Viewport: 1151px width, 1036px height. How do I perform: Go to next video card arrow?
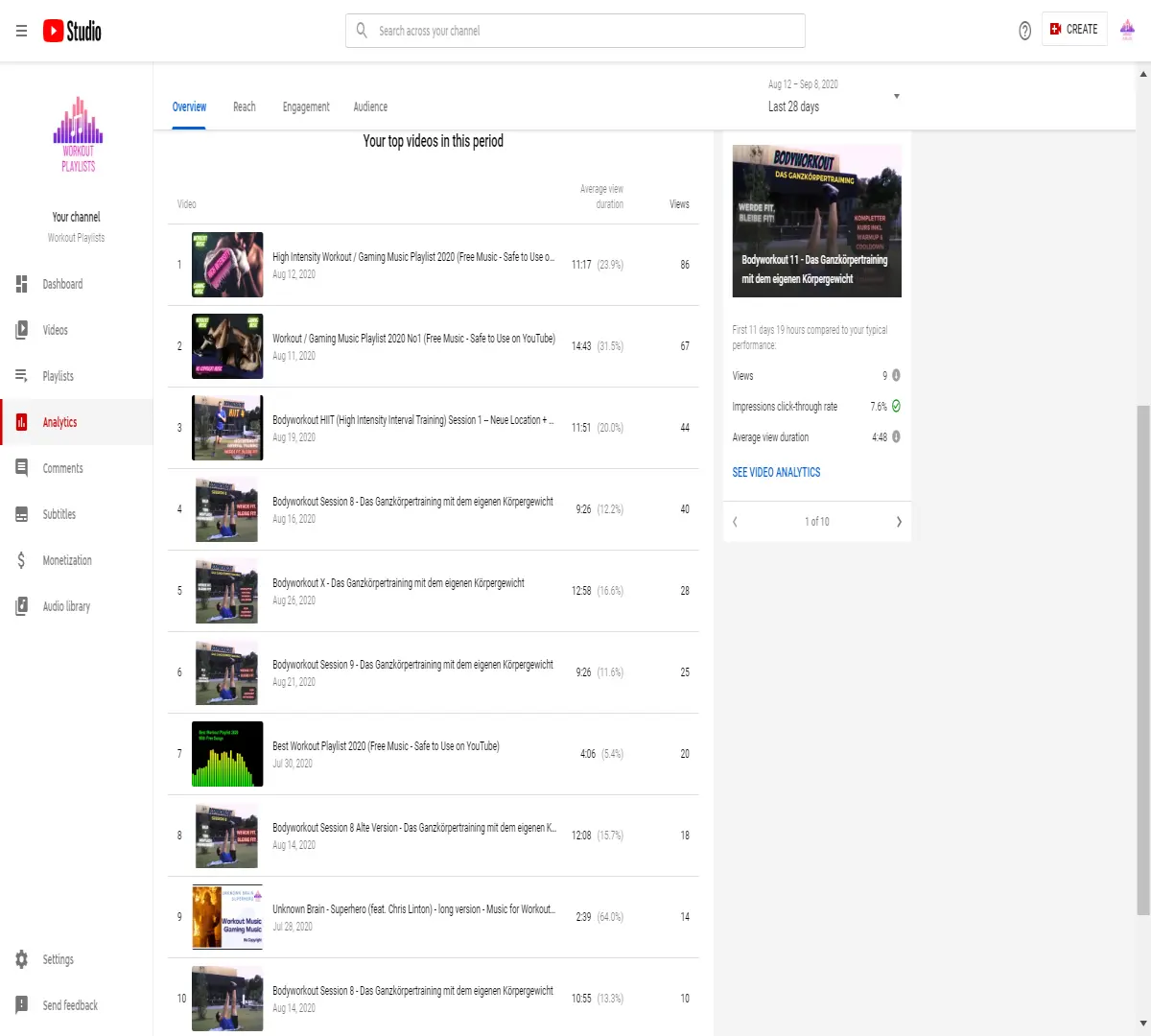pos(899,522)
